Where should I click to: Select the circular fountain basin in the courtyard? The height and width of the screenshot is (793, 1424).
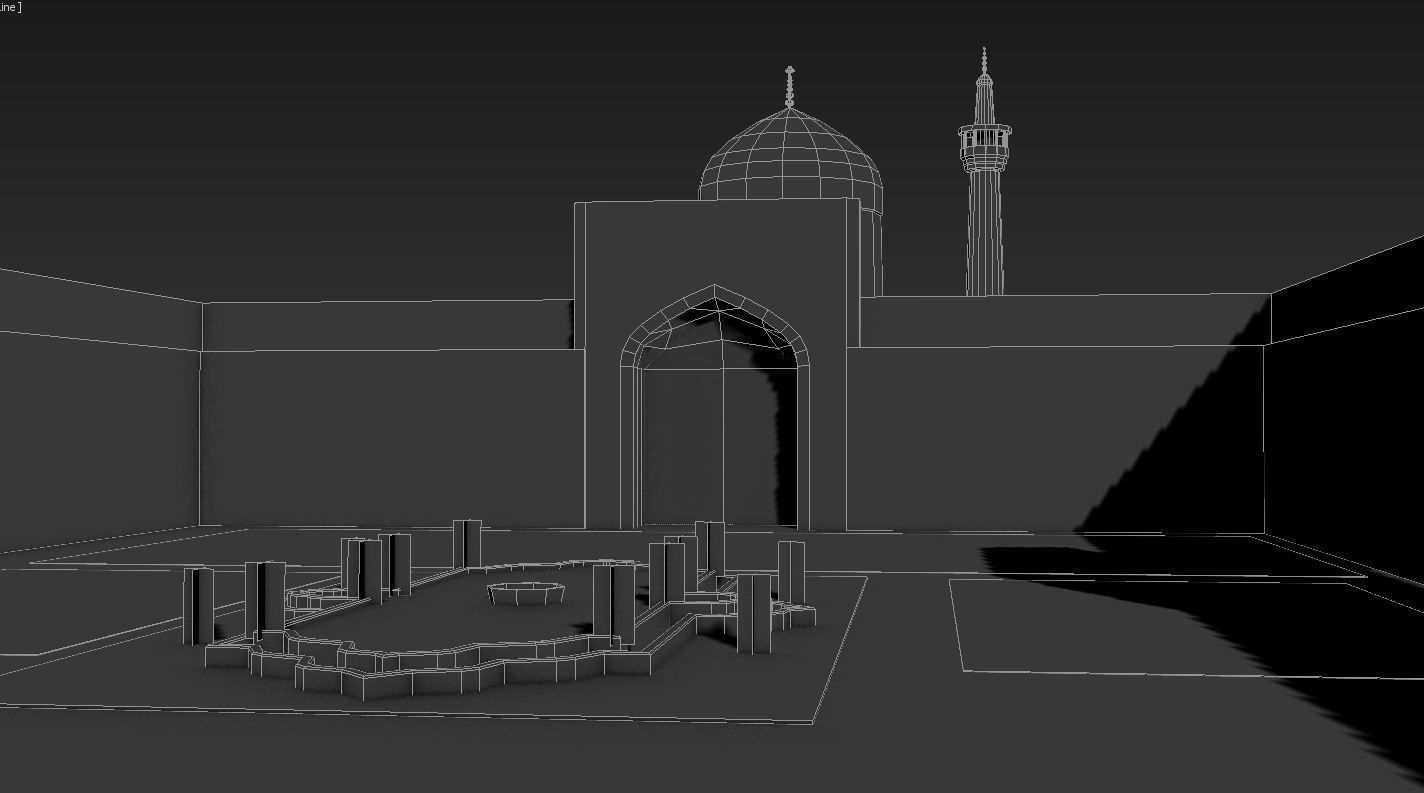click(x=526, y=593)
